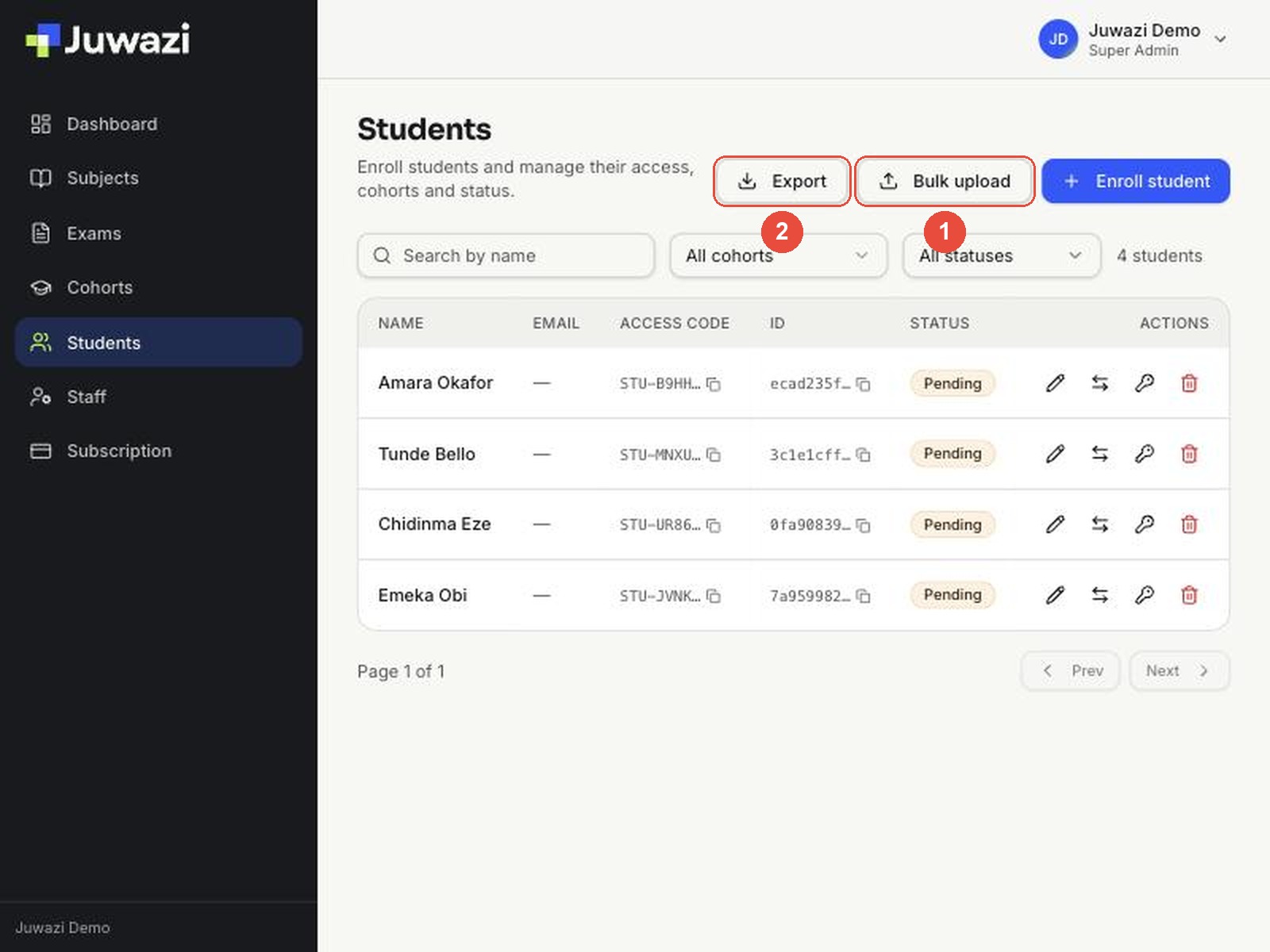The height and width of the screenshot is (952, 1270).
Task: Edit Amara Okafor with pencil icon
Action: 1055,383
